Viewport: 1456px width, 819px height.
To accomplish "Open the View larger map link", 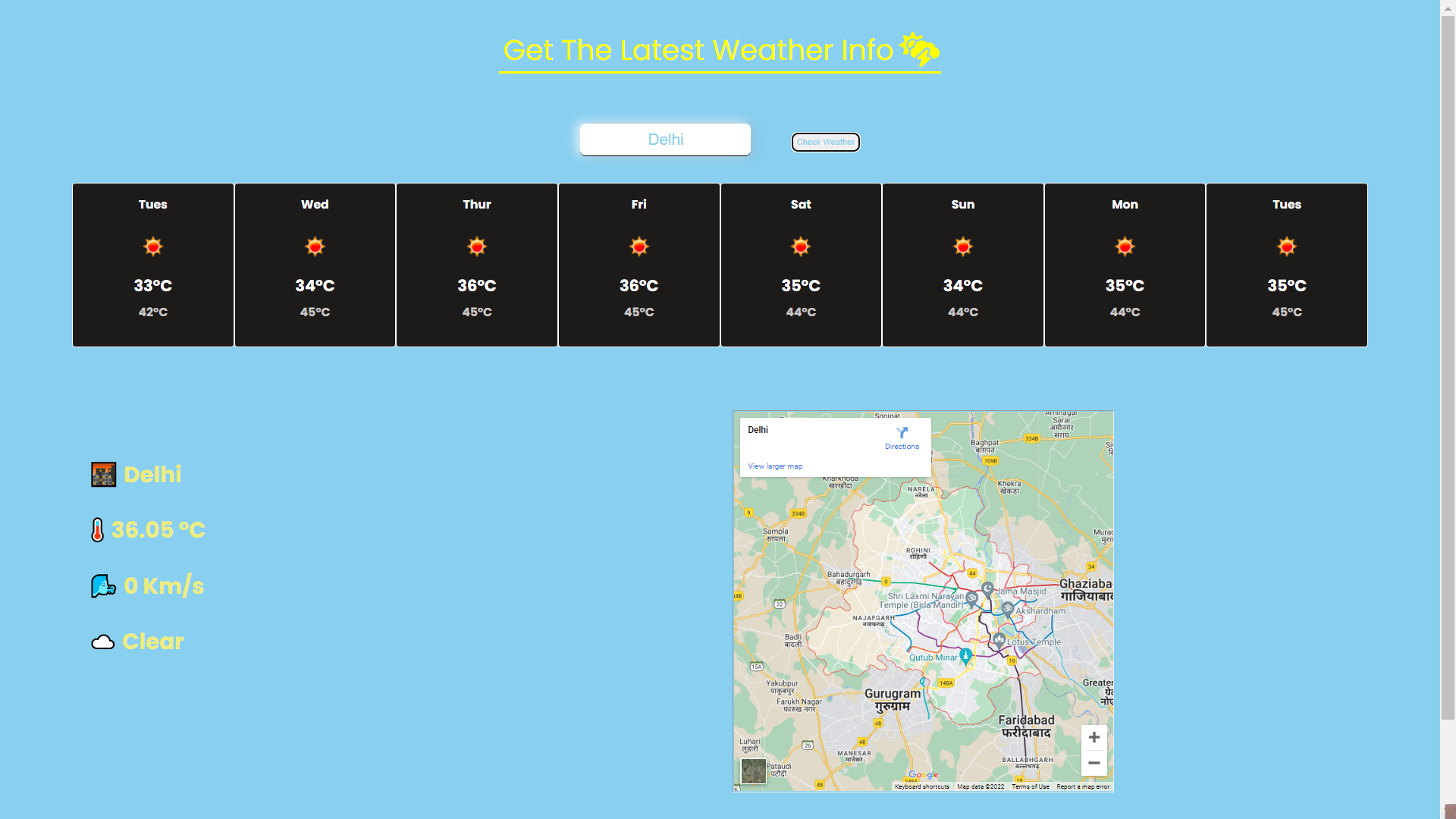I will (x=774, y=466).
